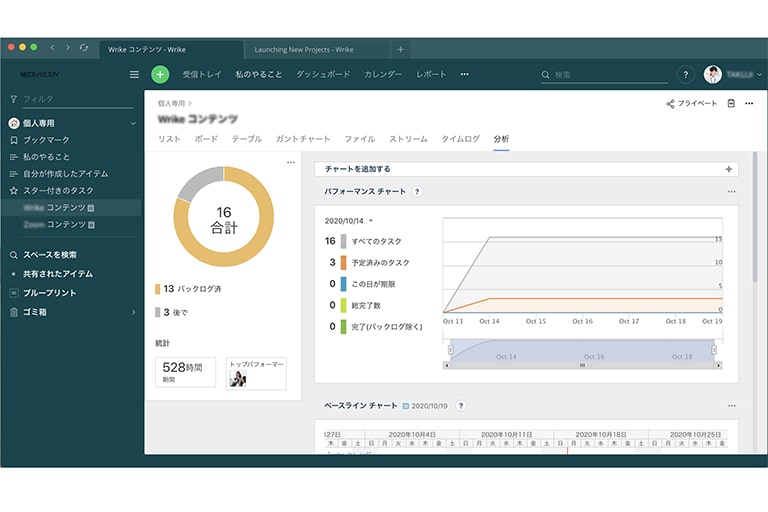Click the chart range horizontal scrollbar thumb

[x=582, y=366]
